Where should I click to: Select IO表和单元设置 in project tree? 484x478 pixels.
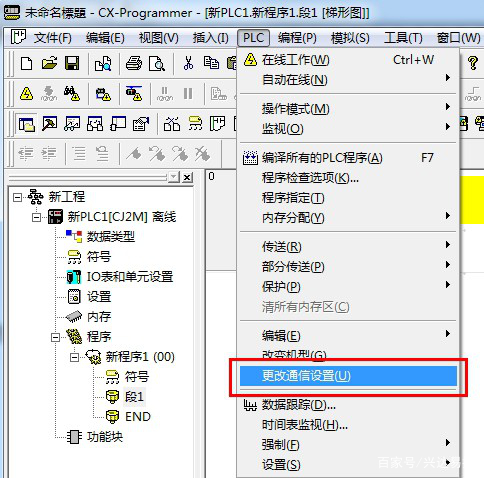(x=130, y=277)
